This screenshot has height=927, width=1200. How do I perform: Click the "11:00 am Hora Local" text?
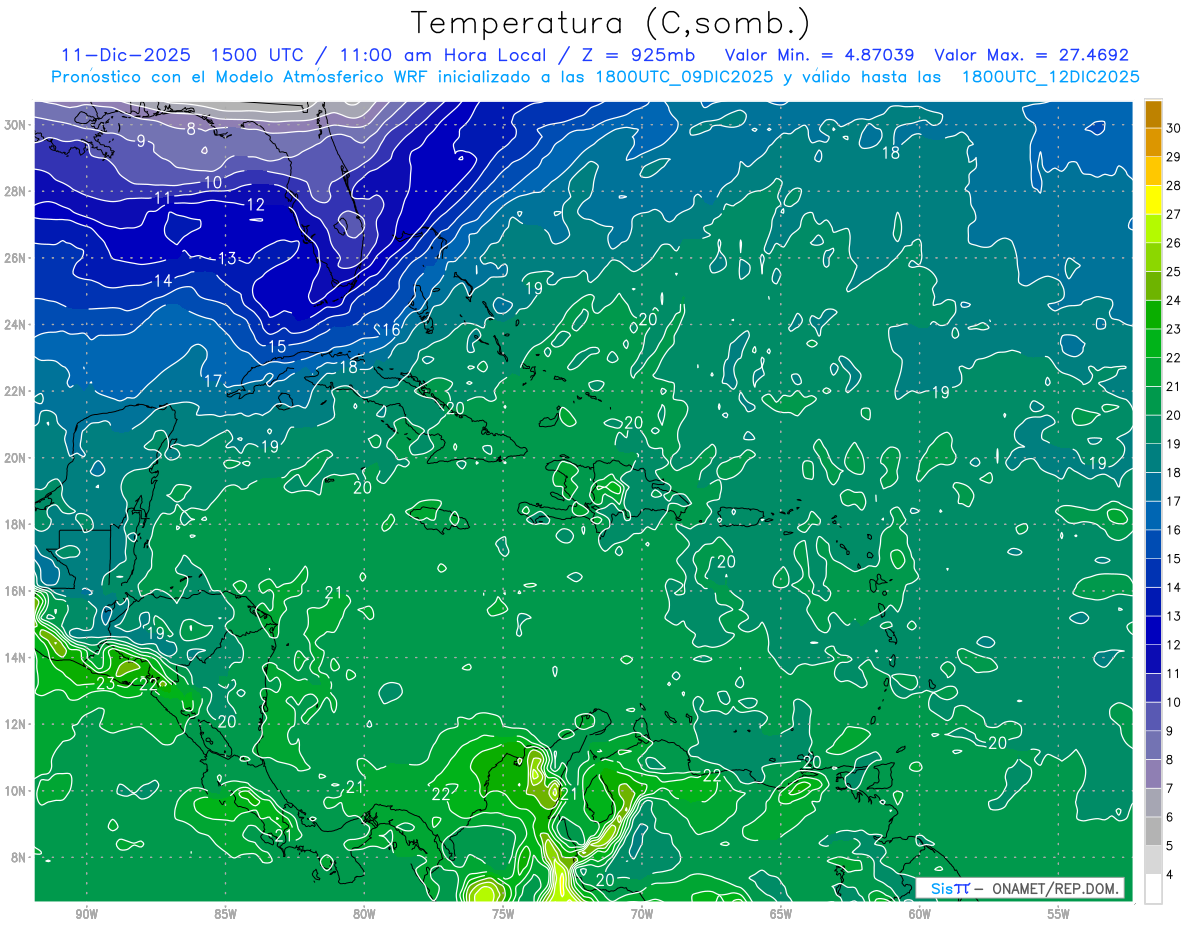[442, 55]
